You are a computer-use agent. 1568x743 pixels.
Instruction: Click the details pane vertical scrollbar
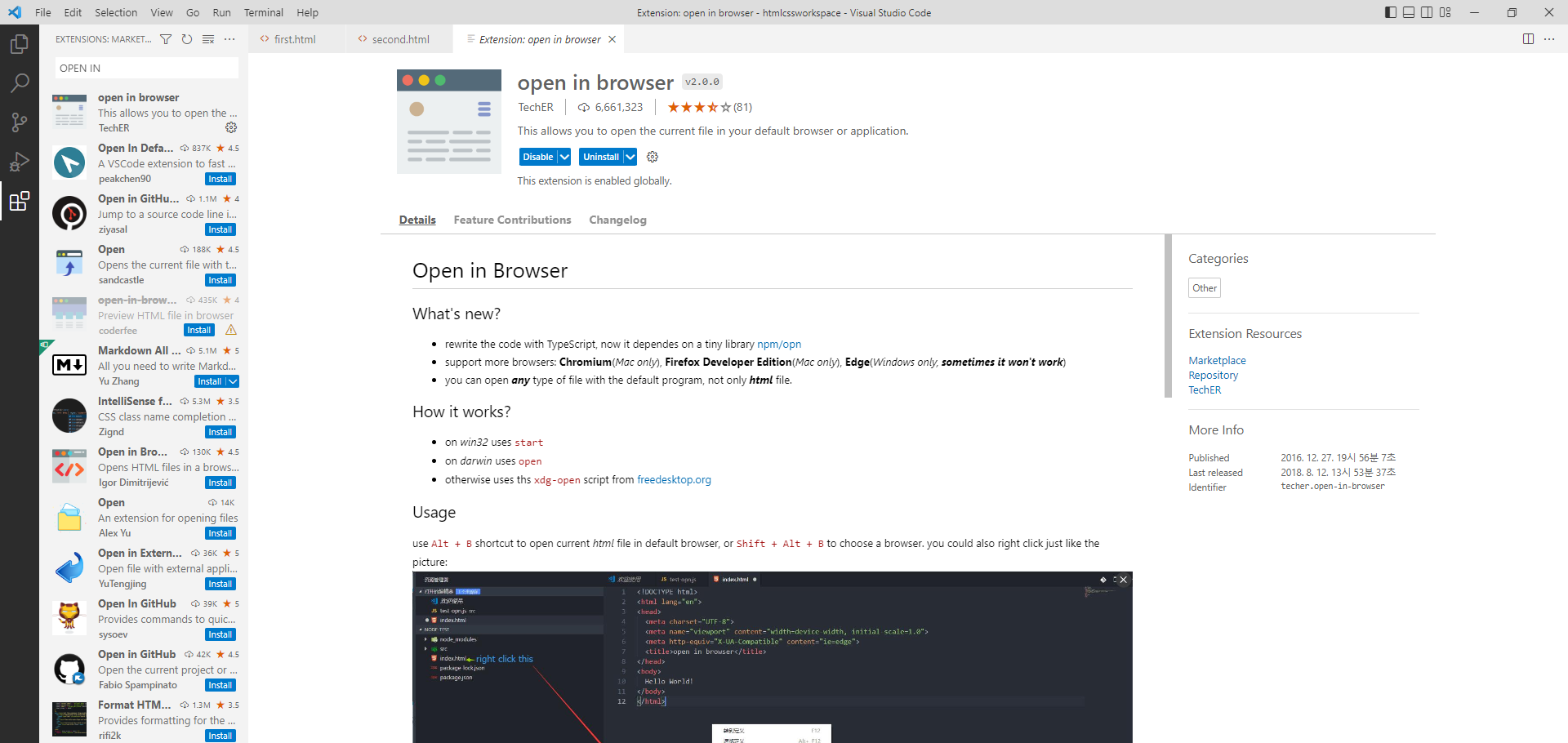coord(1168,316)
